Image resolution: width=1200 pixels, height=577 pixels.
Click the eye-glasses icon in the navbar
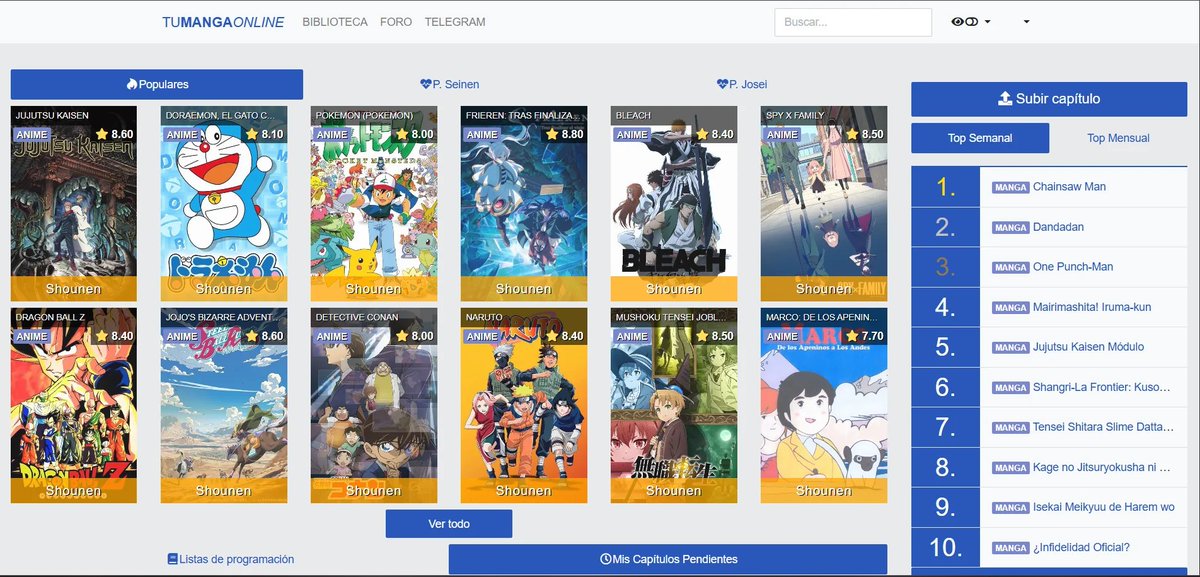coord(964,22)
